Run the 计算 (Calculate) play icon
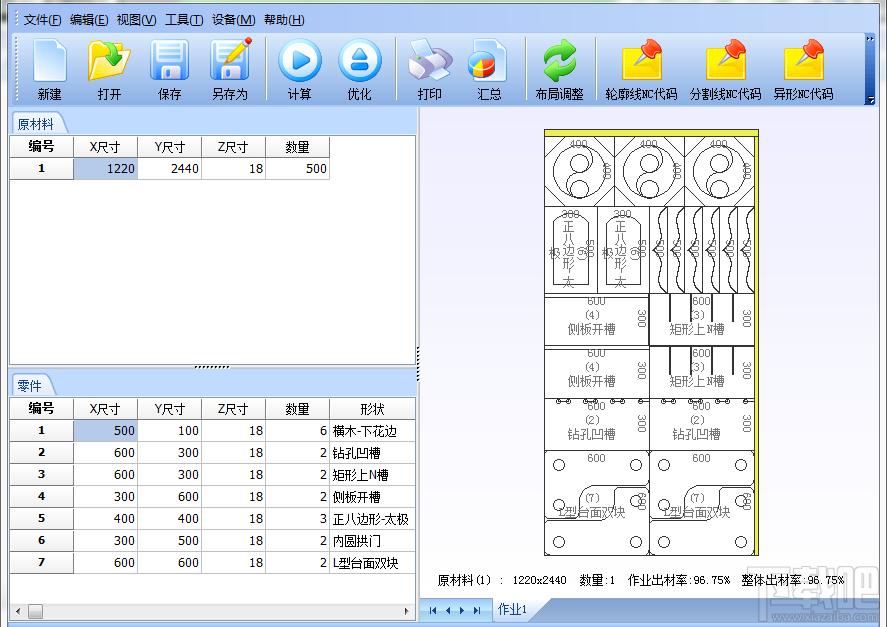 click(x=299, y=70)
